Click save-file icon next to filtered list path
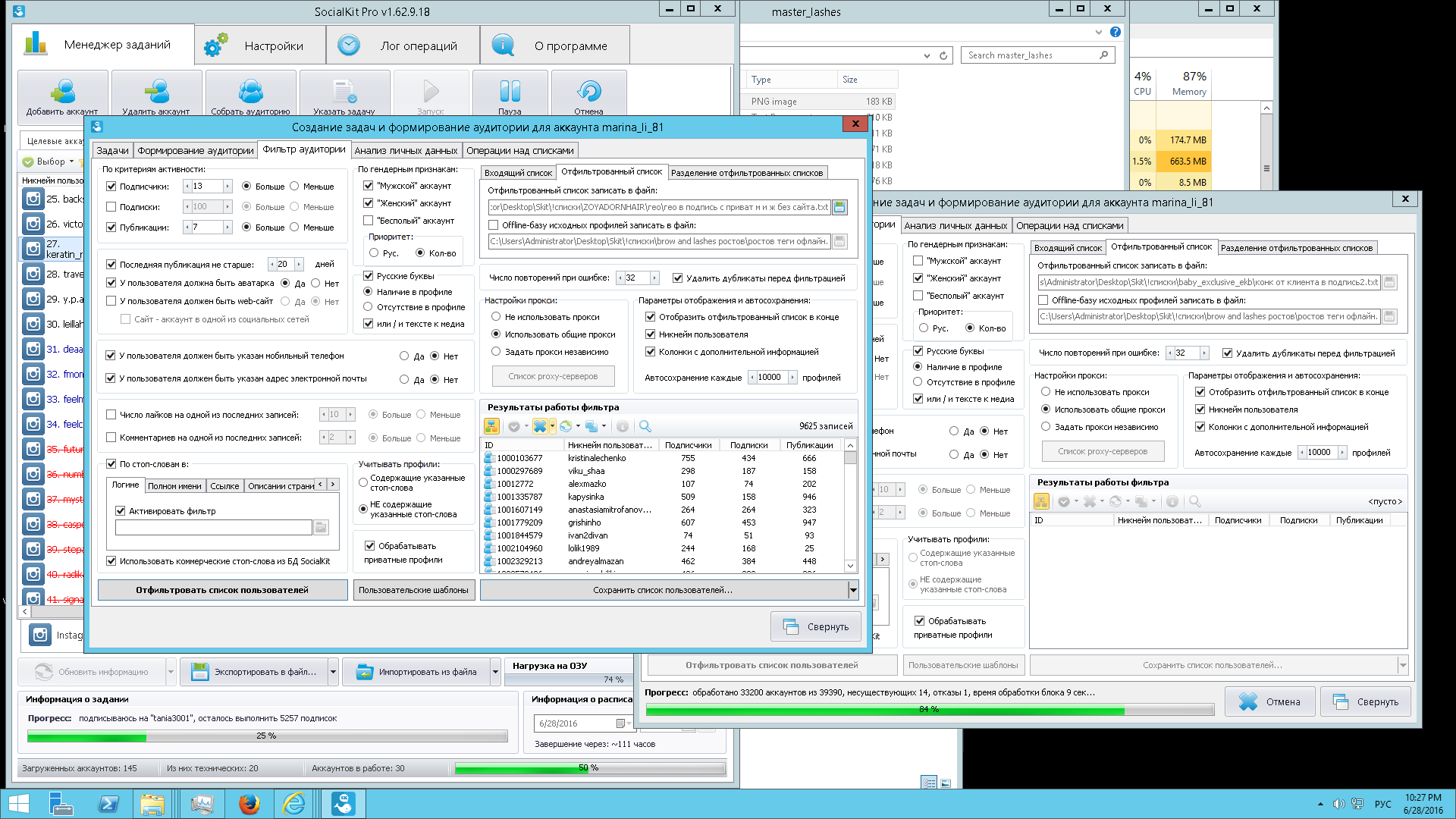Image resolution: width=1456 pixels, height=819 pixels. pyautogui.click(x=839, y=207)
